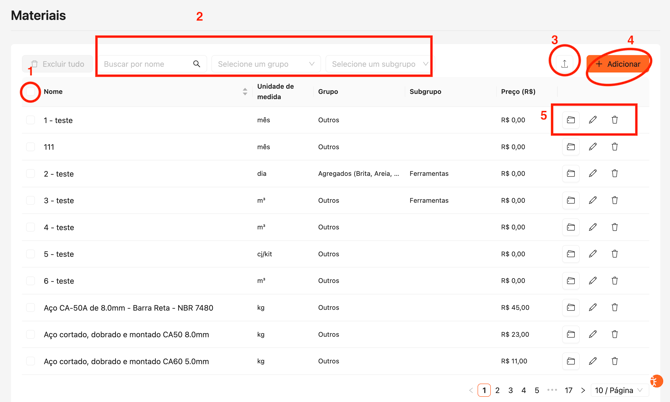The height and width of the screenshot is (402, 670).
Task: Delete the '2 - teste' material row
Action: coord(615,174)
